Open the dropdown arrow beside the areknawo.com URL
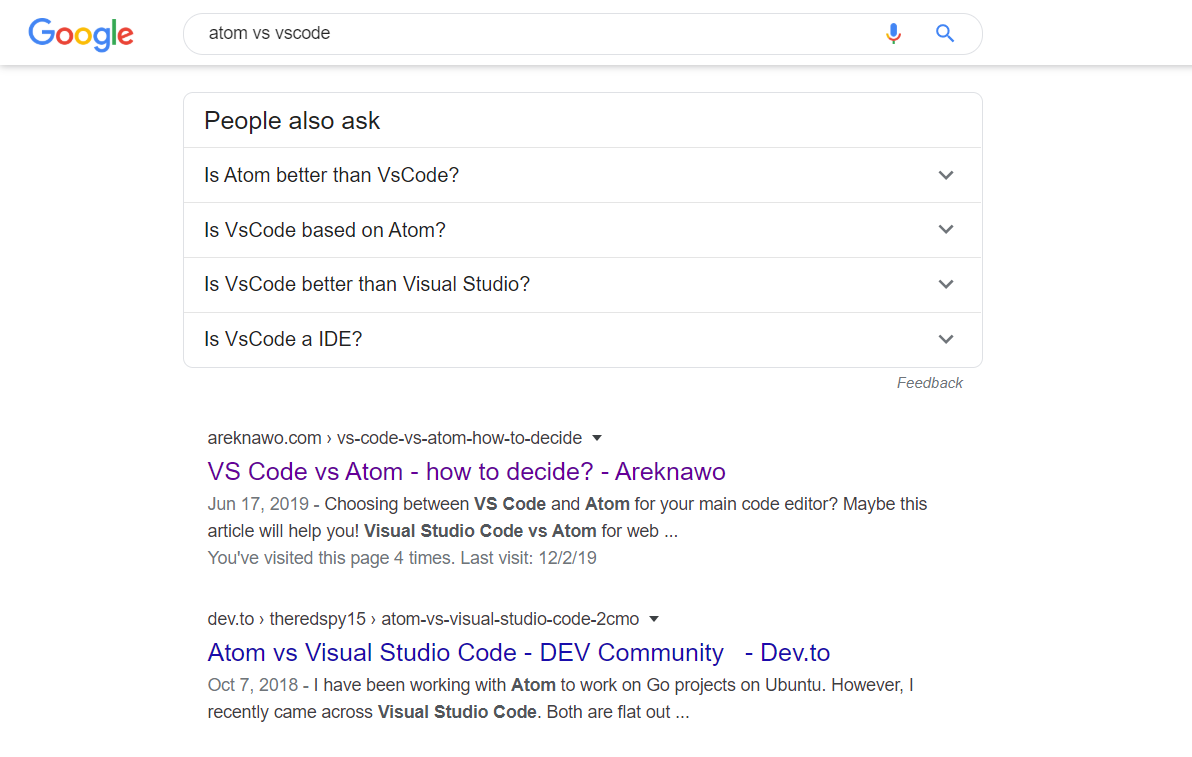The image size is (1192, 757). [597, 438]
